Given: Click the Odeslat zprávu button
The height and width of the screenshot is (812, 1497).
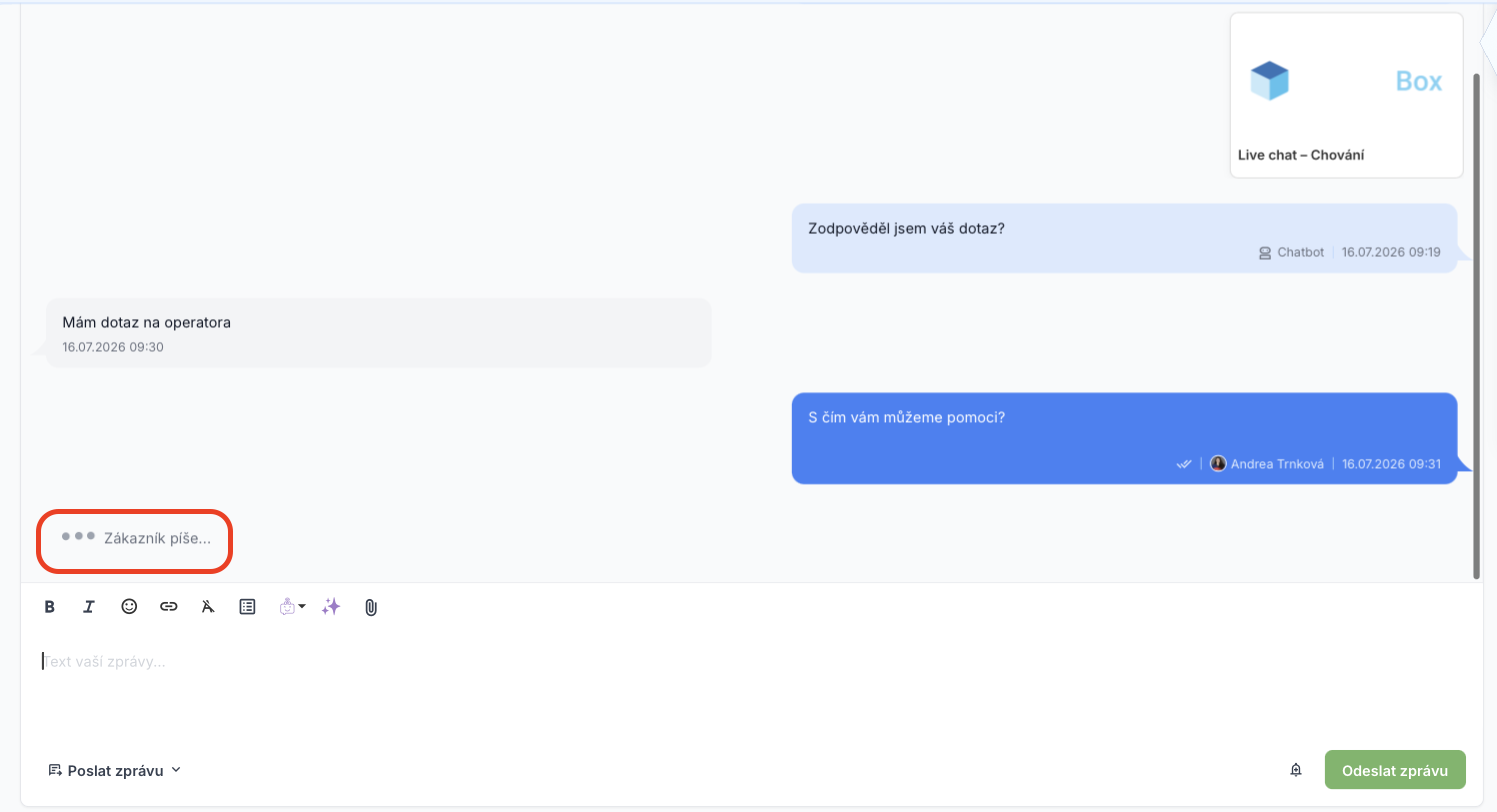Looking at the screenshot, I should 1395,770.
